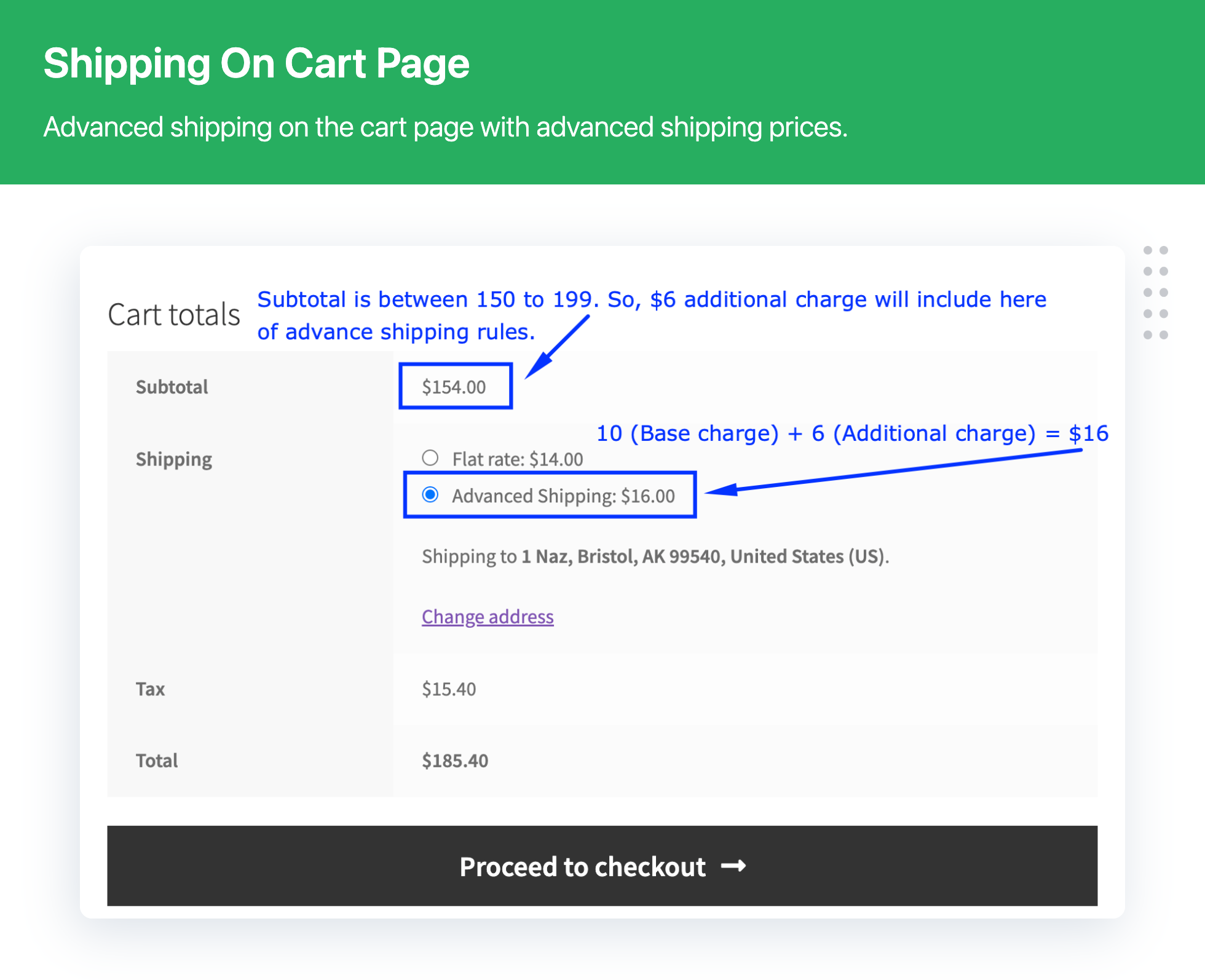Click the Proceed to checkout button
Image resolution: width=1205 pixels, height=980 pixels.
coord(602,866)
